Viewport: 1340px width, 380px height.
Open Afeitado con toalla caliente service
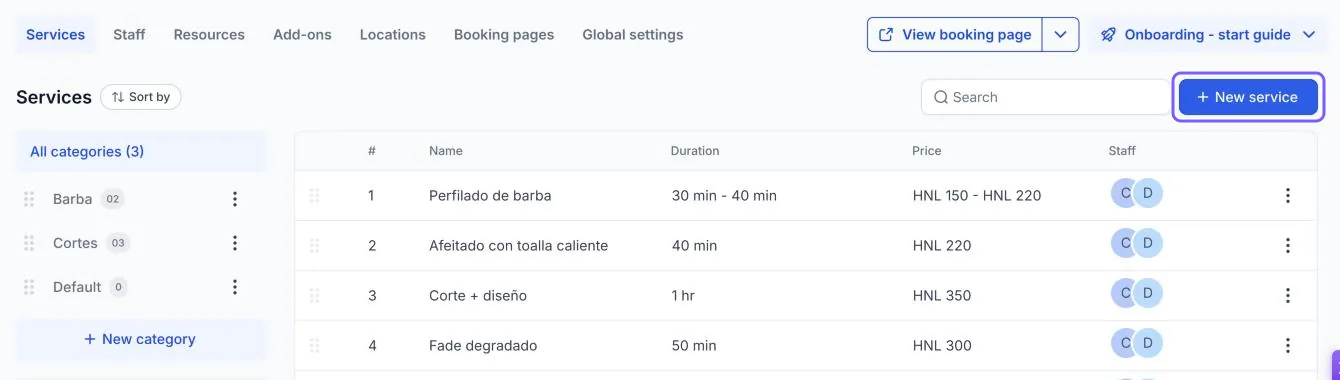coord(518,245)
